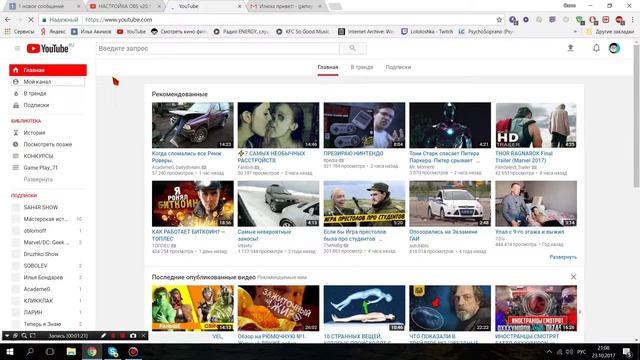Click the YouTube logo
This screenshot has height=360, width=640.
pos(48,48)
